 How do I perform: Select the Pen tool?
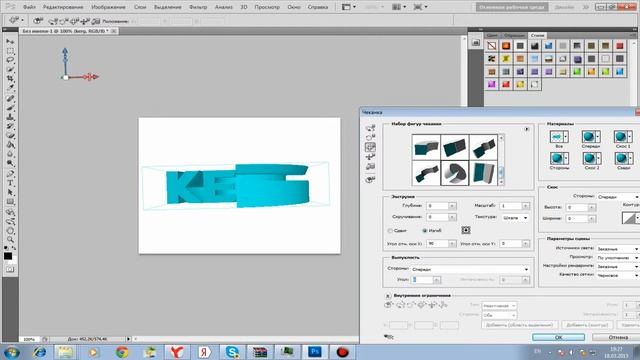[x=10, y=174]
